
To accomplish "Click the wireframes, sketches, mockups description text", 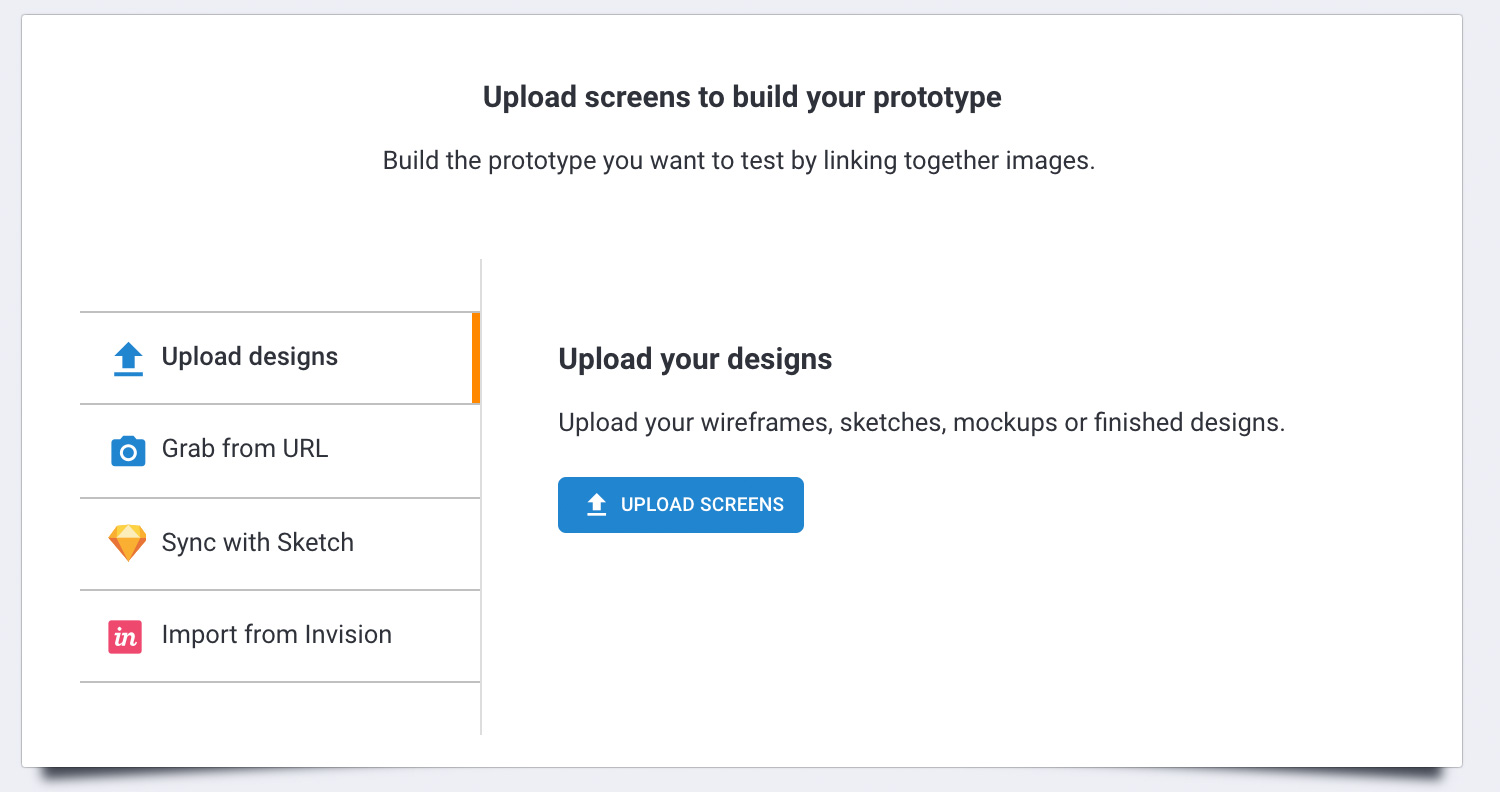I will point(921,422).
